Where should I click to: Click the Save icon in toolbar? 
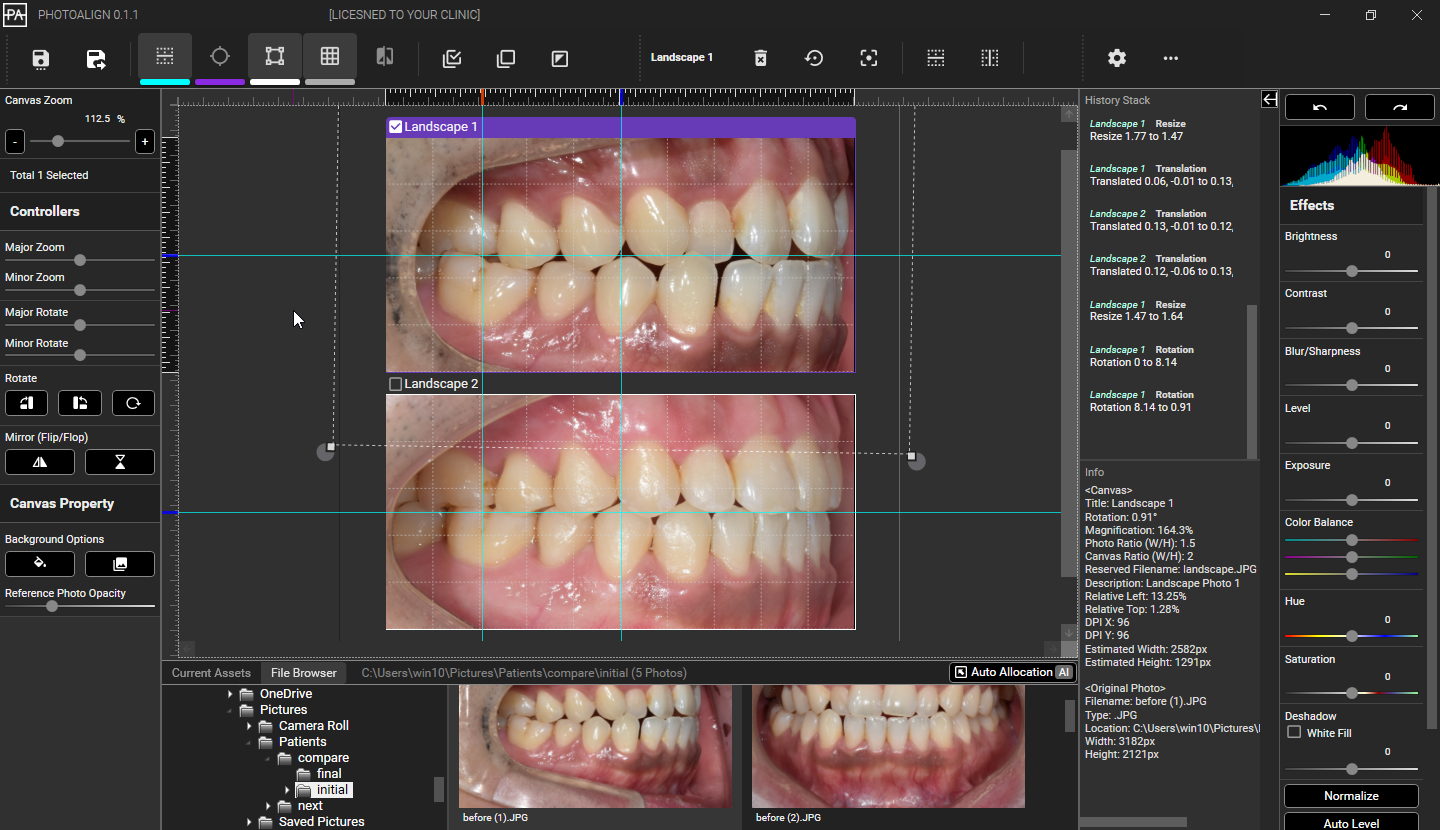tap(41, 59)
